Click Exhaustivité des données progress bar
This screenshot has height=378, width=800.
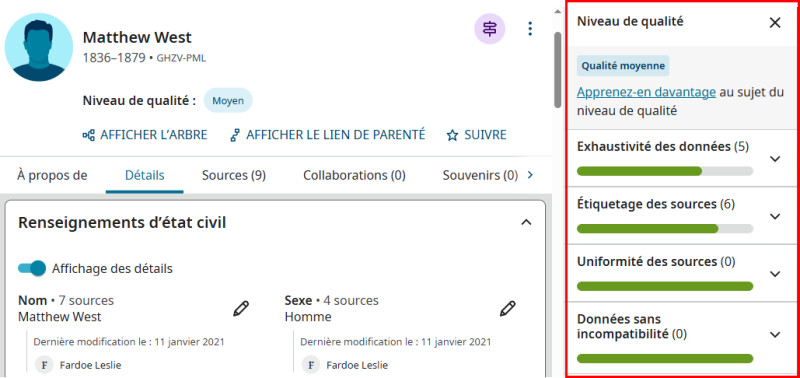pyautogui.click(x=665, y=171)
